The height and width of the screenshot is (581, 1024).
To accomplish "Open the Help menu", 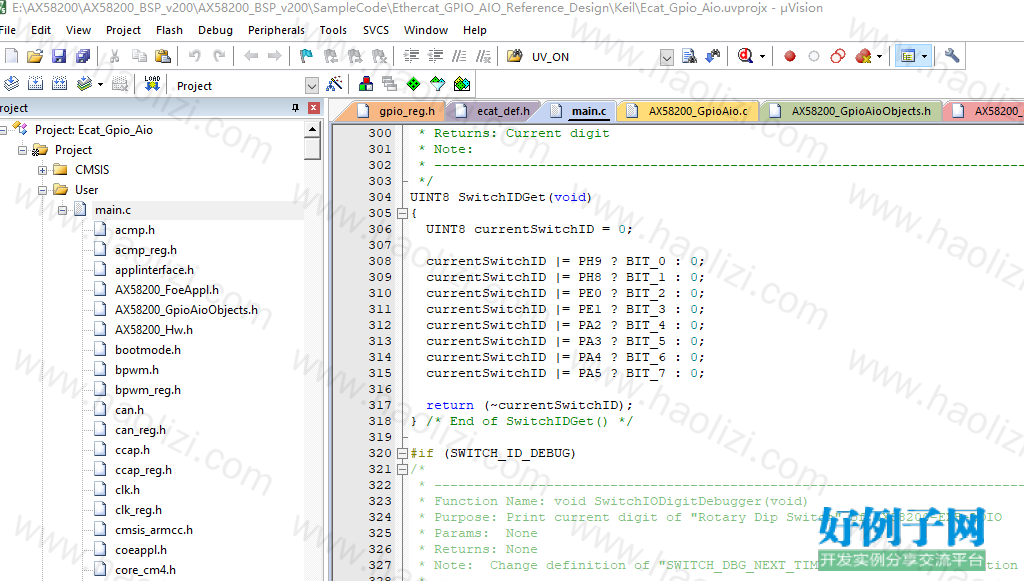I will click(475, 30).
